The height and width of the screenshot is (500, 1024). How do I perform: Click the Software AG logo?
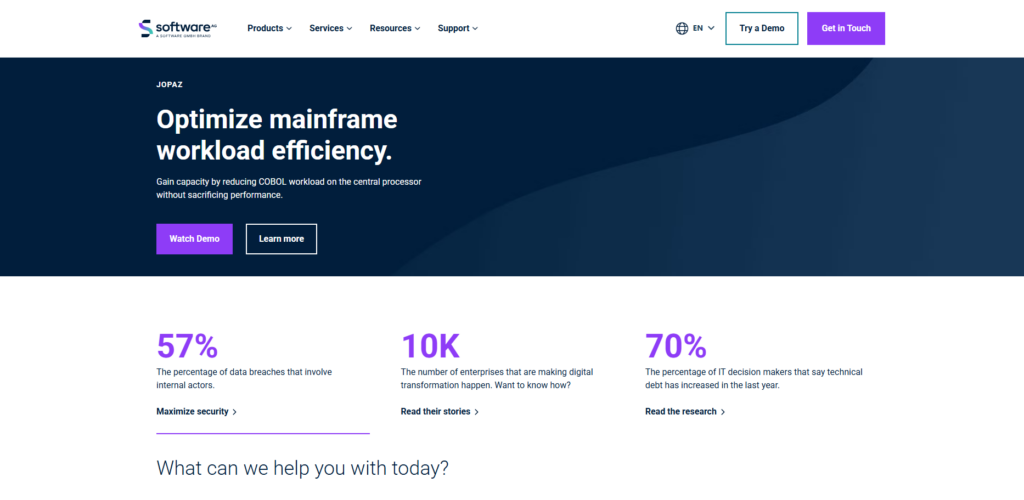(178, 28)
